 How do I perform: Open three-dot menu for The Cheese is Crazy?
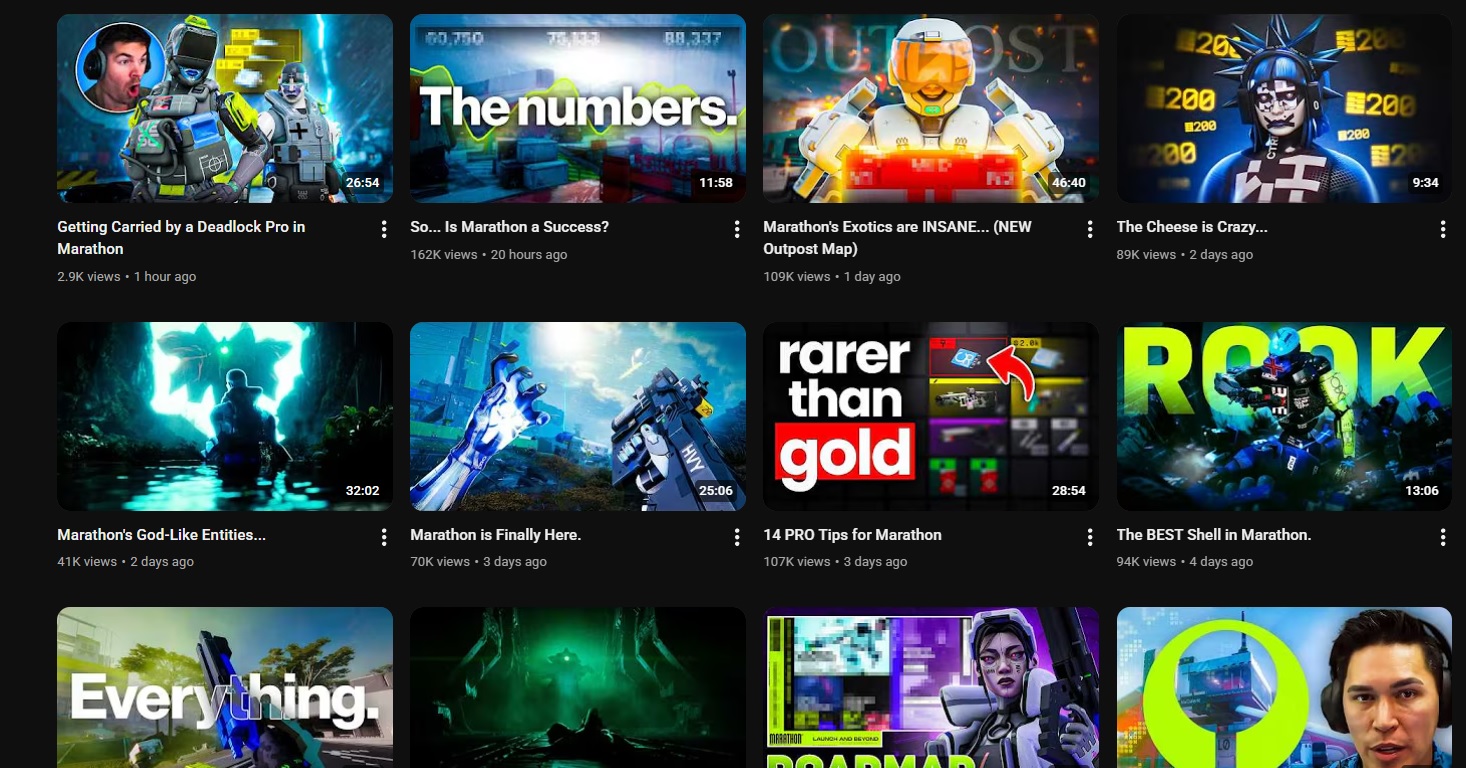pos(1443,230)
